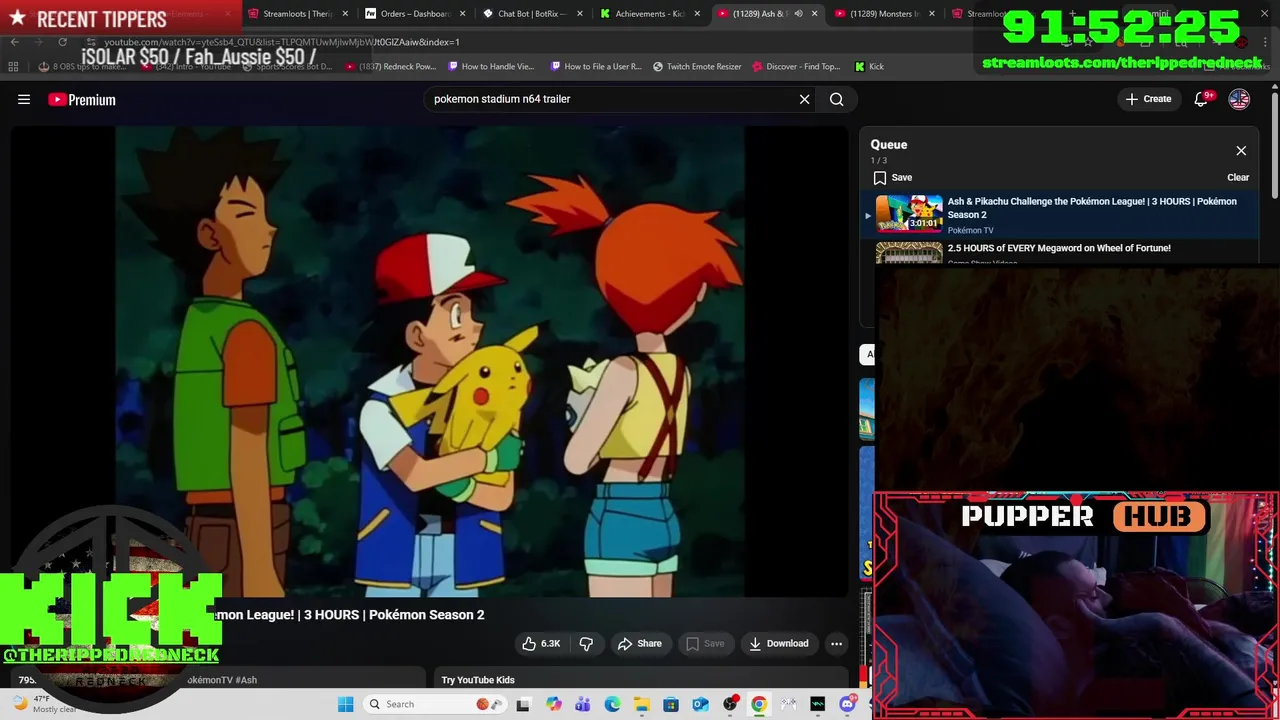
Task: Open the YouTube account avatar menu
Action: pyautogui.click(x=1239, y=99)
